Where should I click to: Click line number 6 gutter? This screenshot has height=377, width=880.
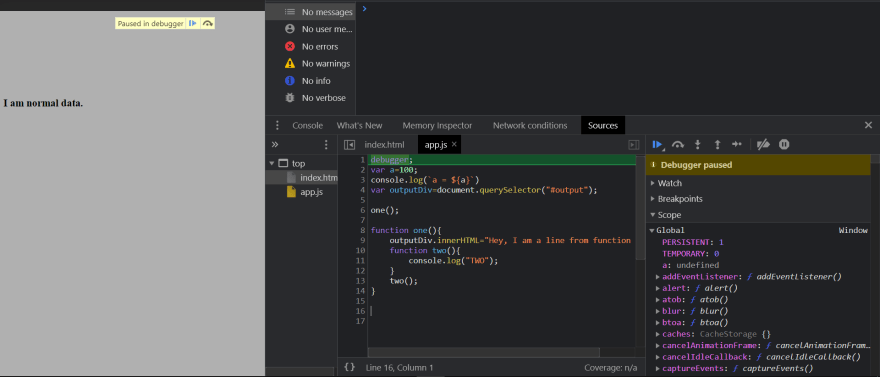click(x=363, y=210)
